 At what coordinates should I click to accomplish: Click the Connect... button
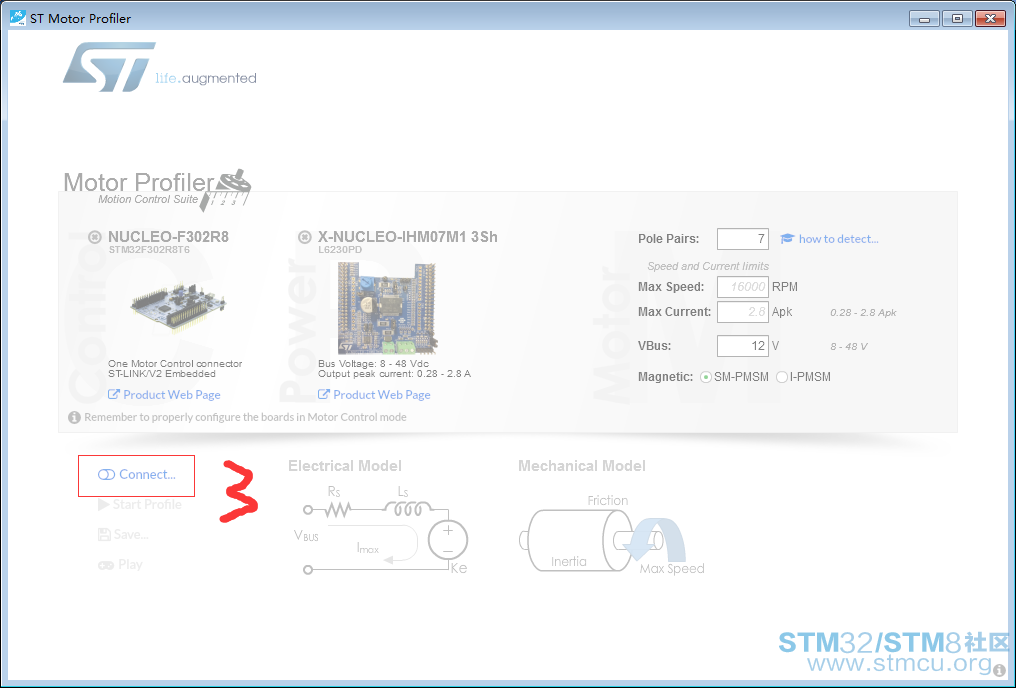pyautogui.click(x=137, y=475)
